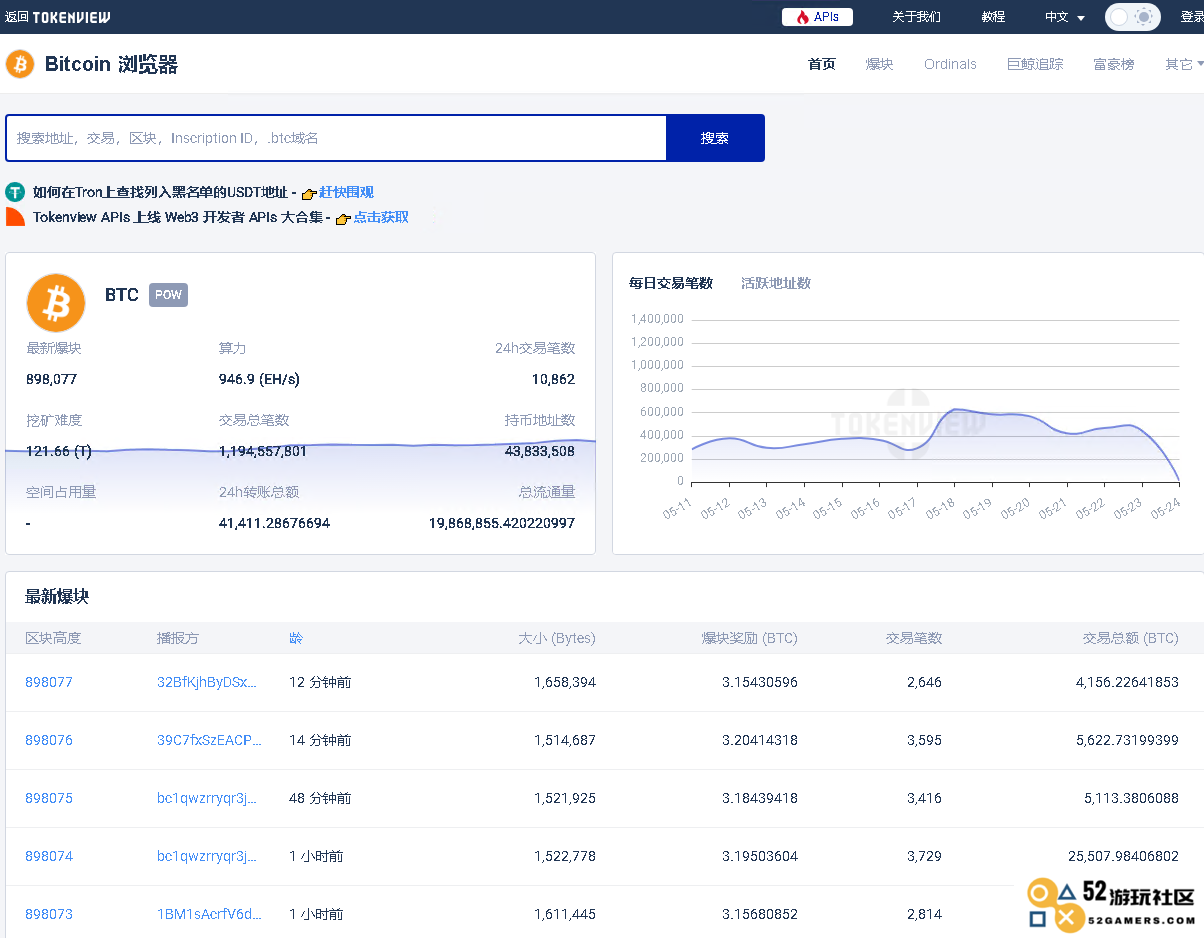Click circulating supply 19,868,855.420220997
The height and width of the screenshot is (938, 1204).
pyautogui.click(x=502, y=523)
